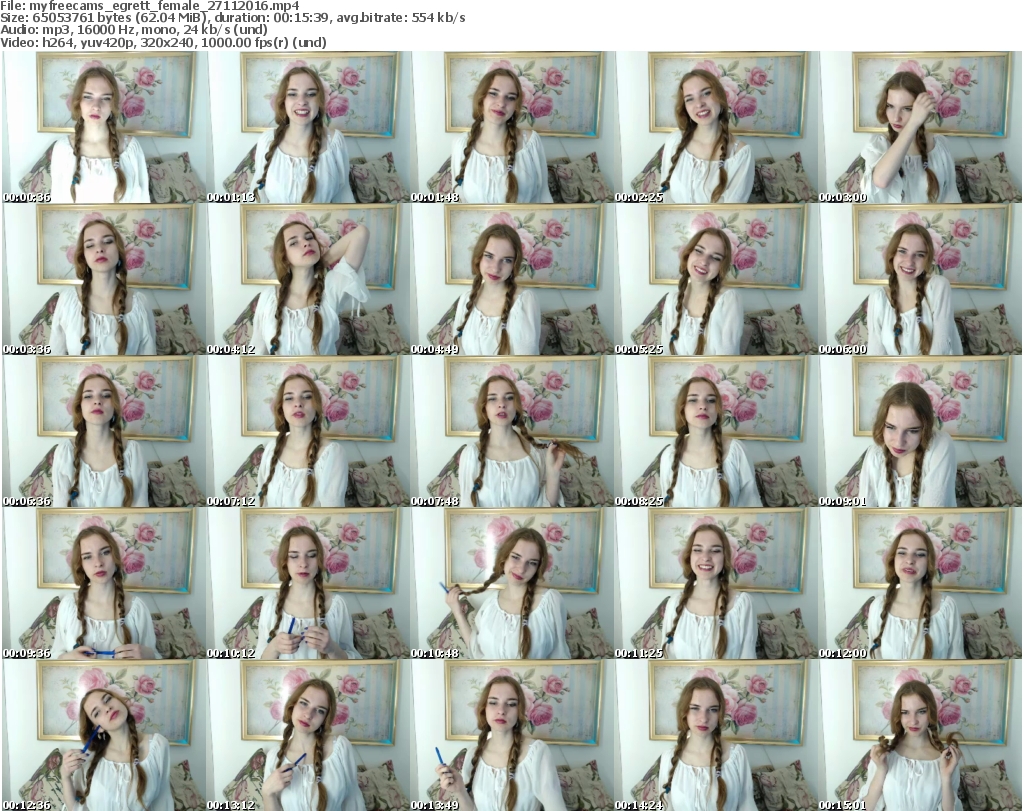Click the 00:03:00 frame thumbnail
Screen dimensions: 1024x811
click(x=920, y=127)
